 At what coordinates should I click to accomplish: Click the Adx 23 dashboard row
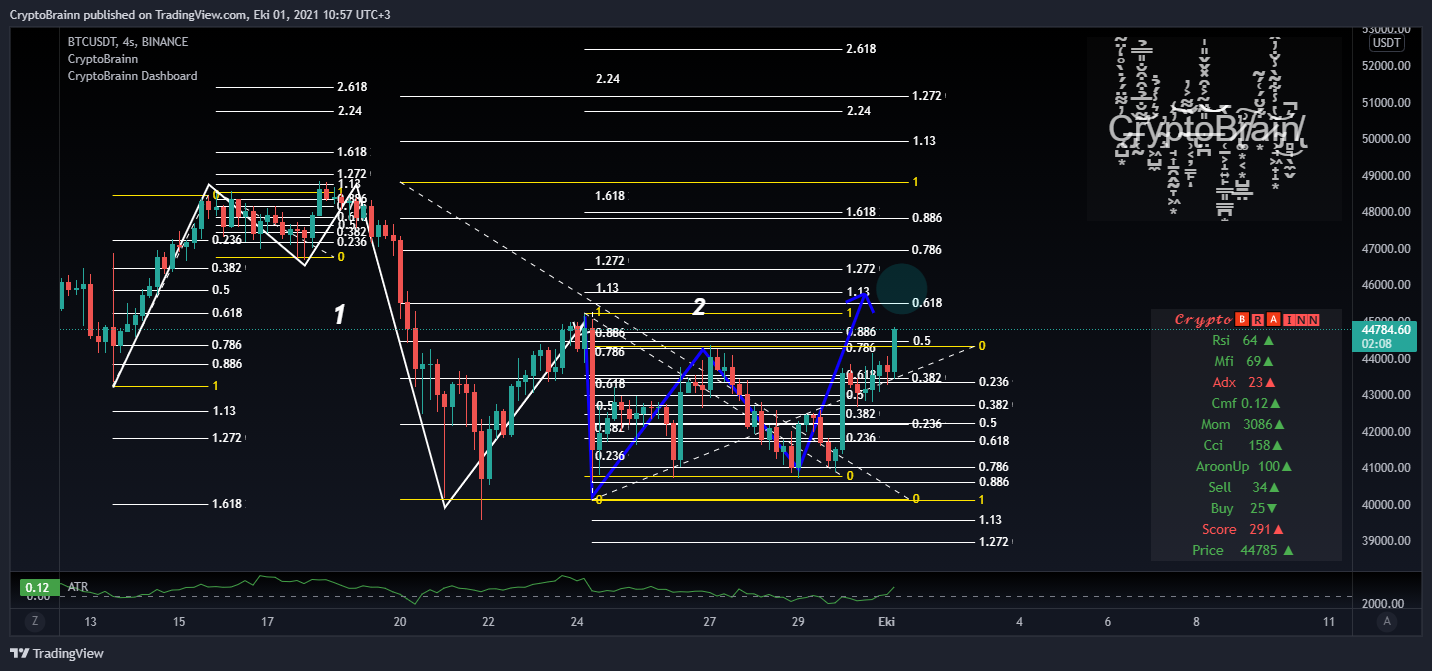click(1246, 382)
